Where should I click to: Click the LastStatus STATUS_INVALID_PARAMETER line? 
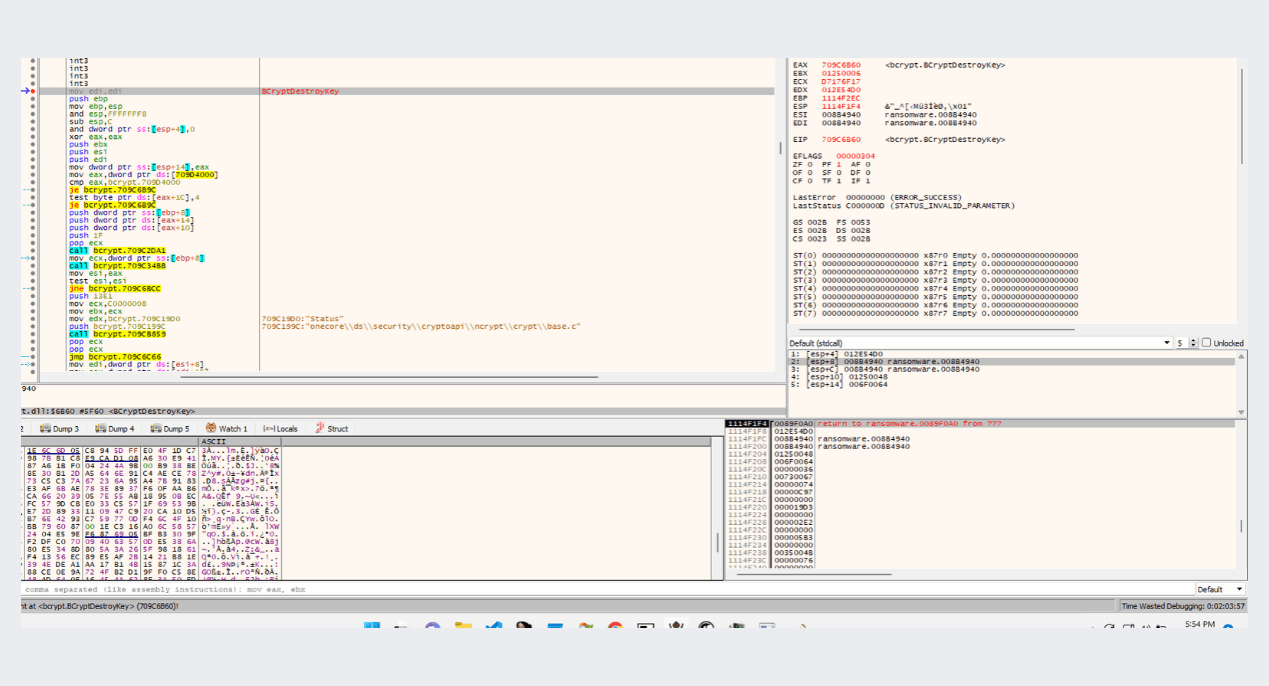click(x=903, y=205)
